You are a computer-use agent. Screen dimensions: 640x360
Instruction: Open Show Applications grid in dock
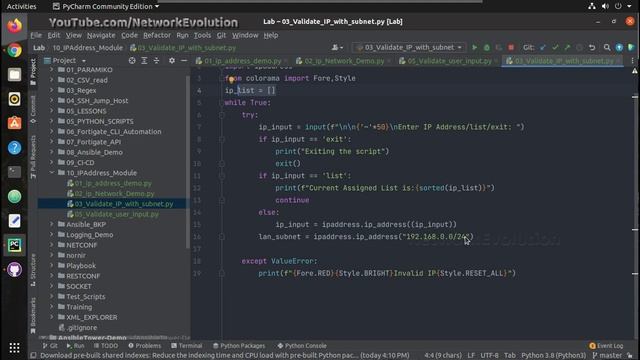(14, 347)
